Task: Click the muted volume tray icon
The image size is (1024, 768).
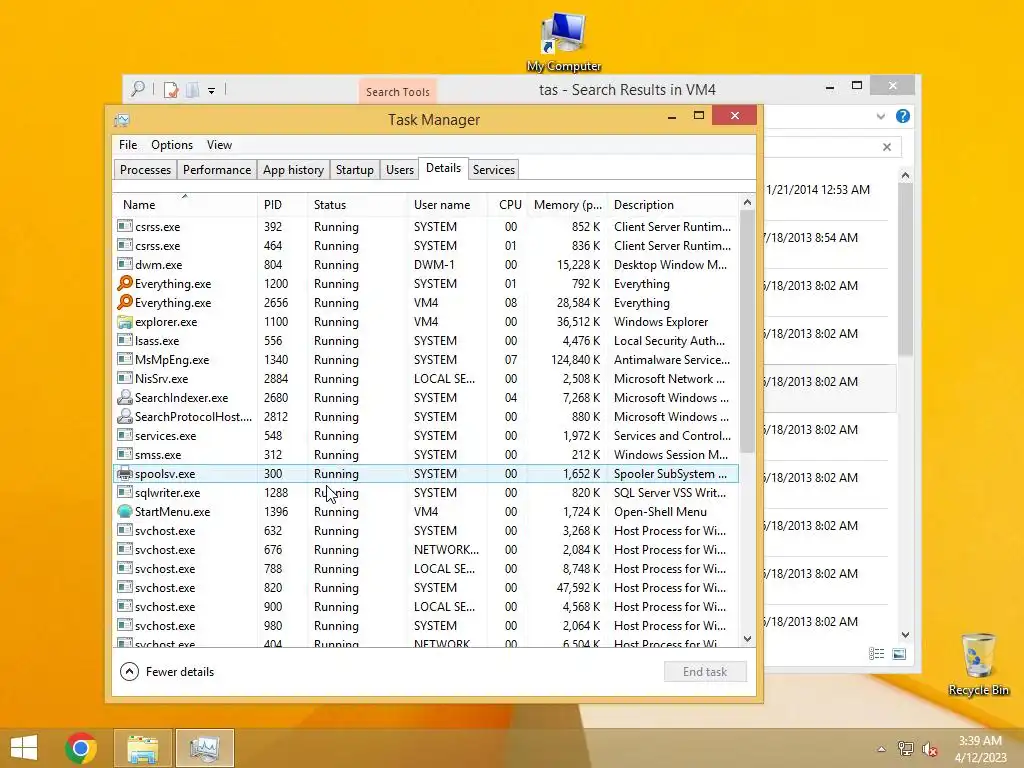Action: 929,749
